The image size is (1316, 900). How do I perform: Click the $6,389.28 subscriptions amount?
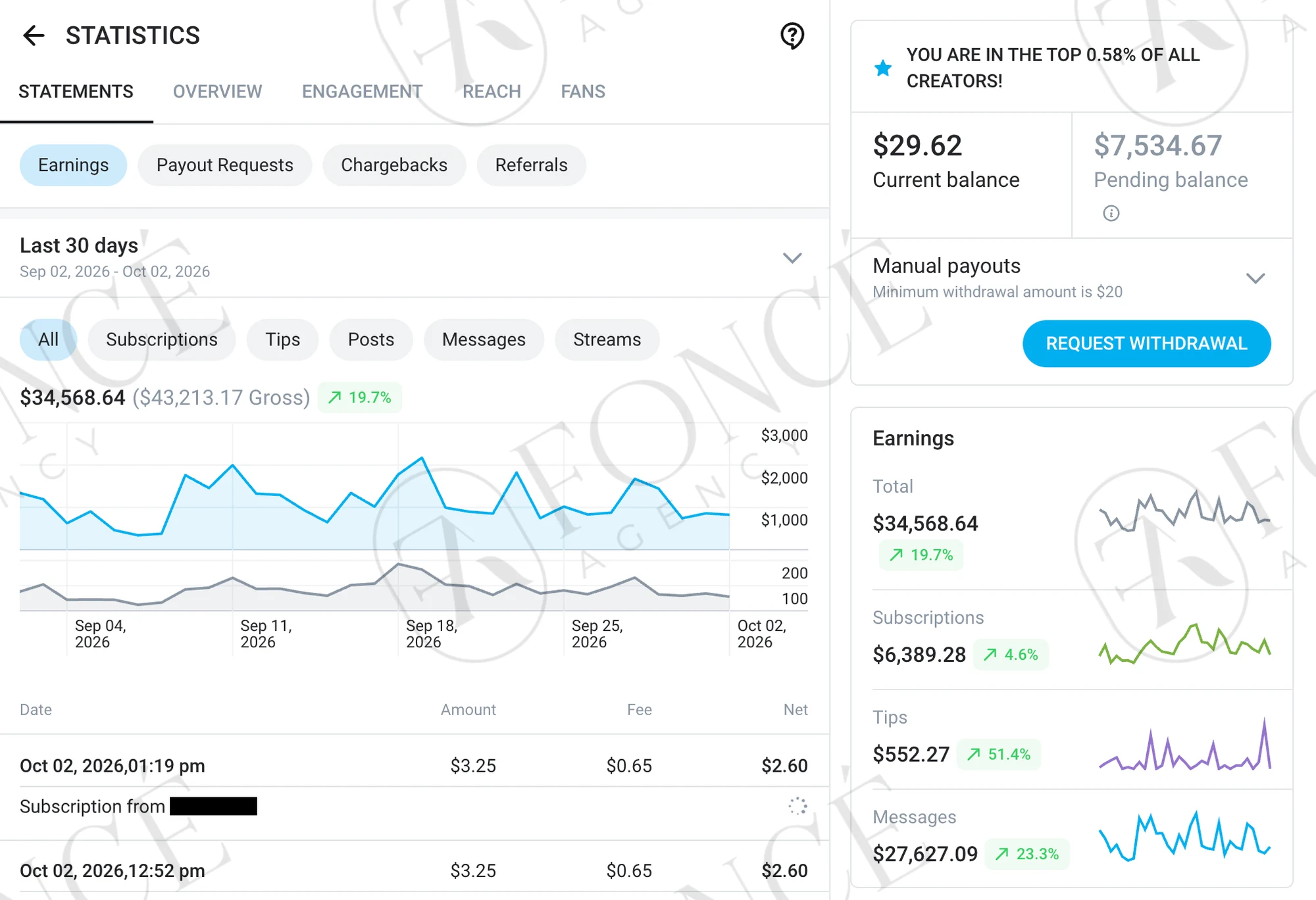pyautogui.click(x=919, y=655)
